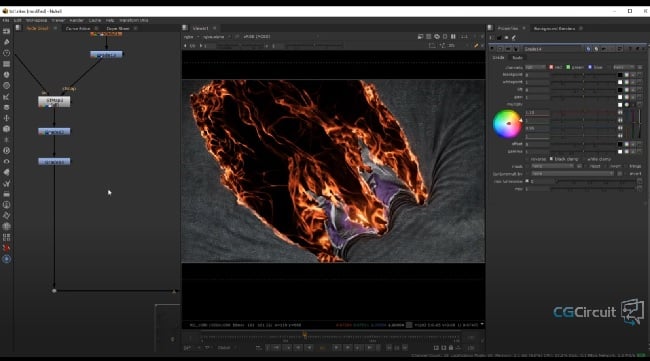Open the Image nodes menu in left toolbar
This screenshot has width=650, height=361.
tap(6, 31)
